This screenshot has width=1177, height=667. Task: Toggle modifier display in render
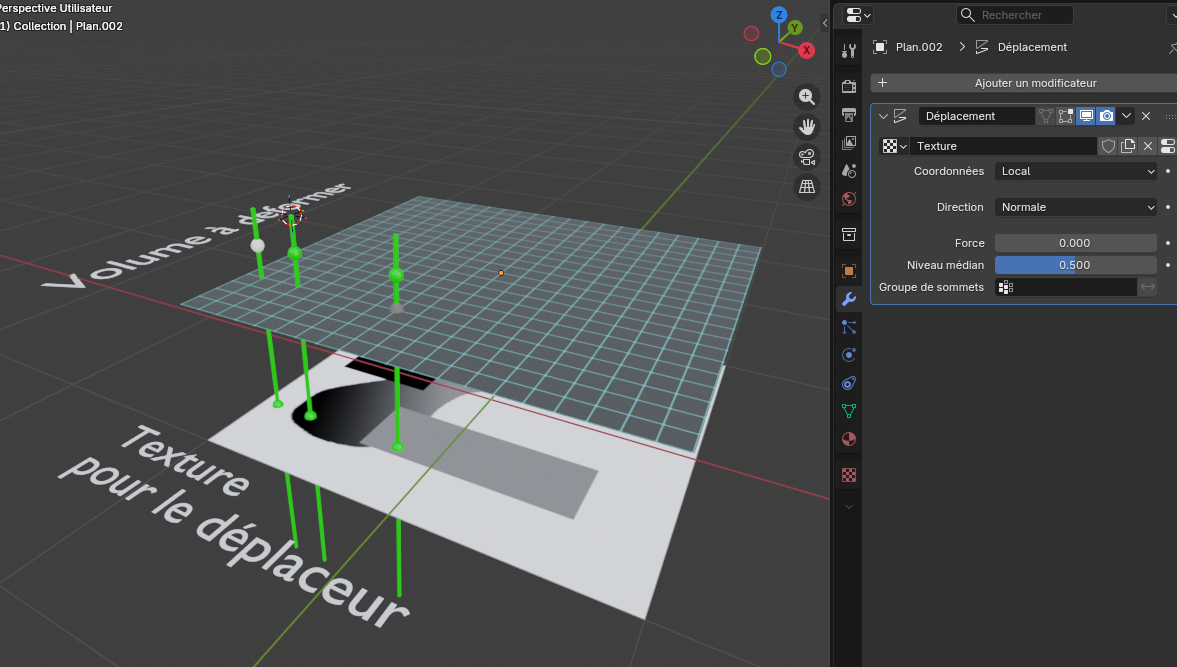pos(1106,116)
